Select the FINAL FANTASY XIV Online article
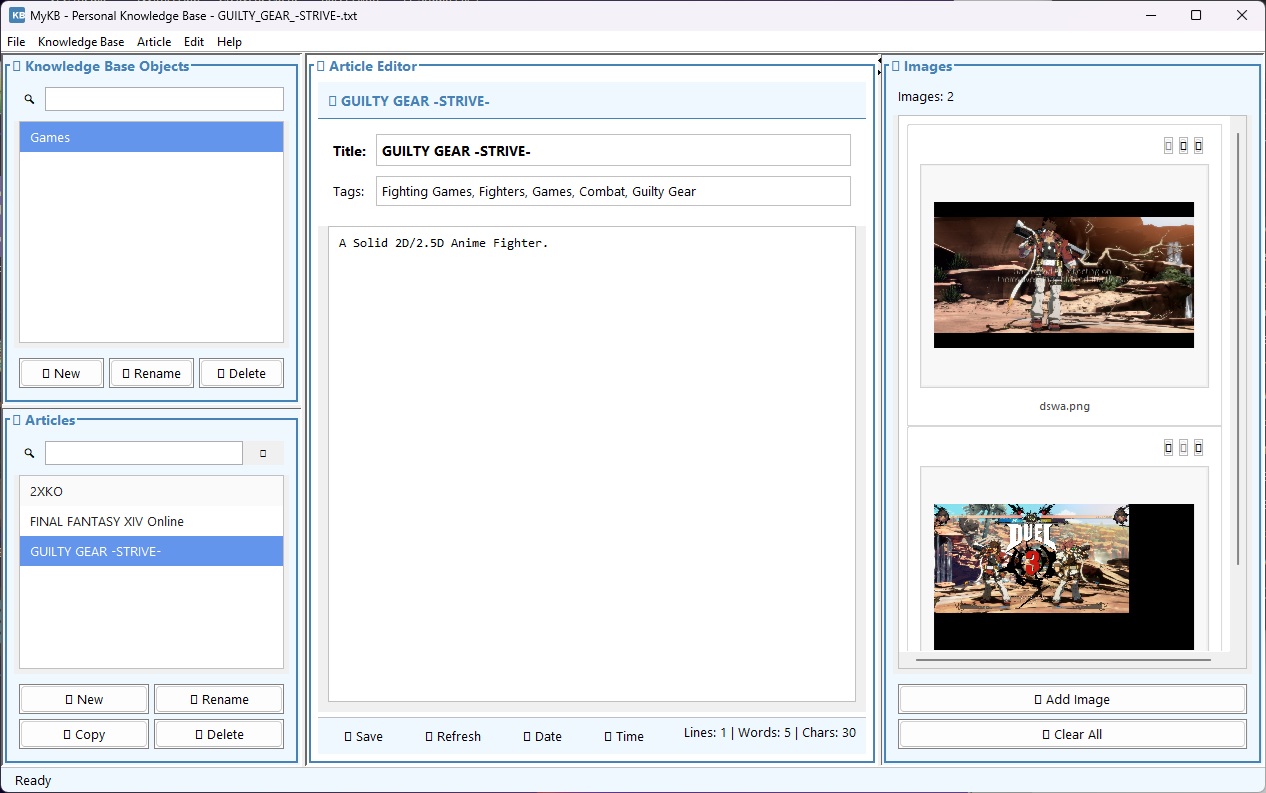 click(x=107, y=521)
